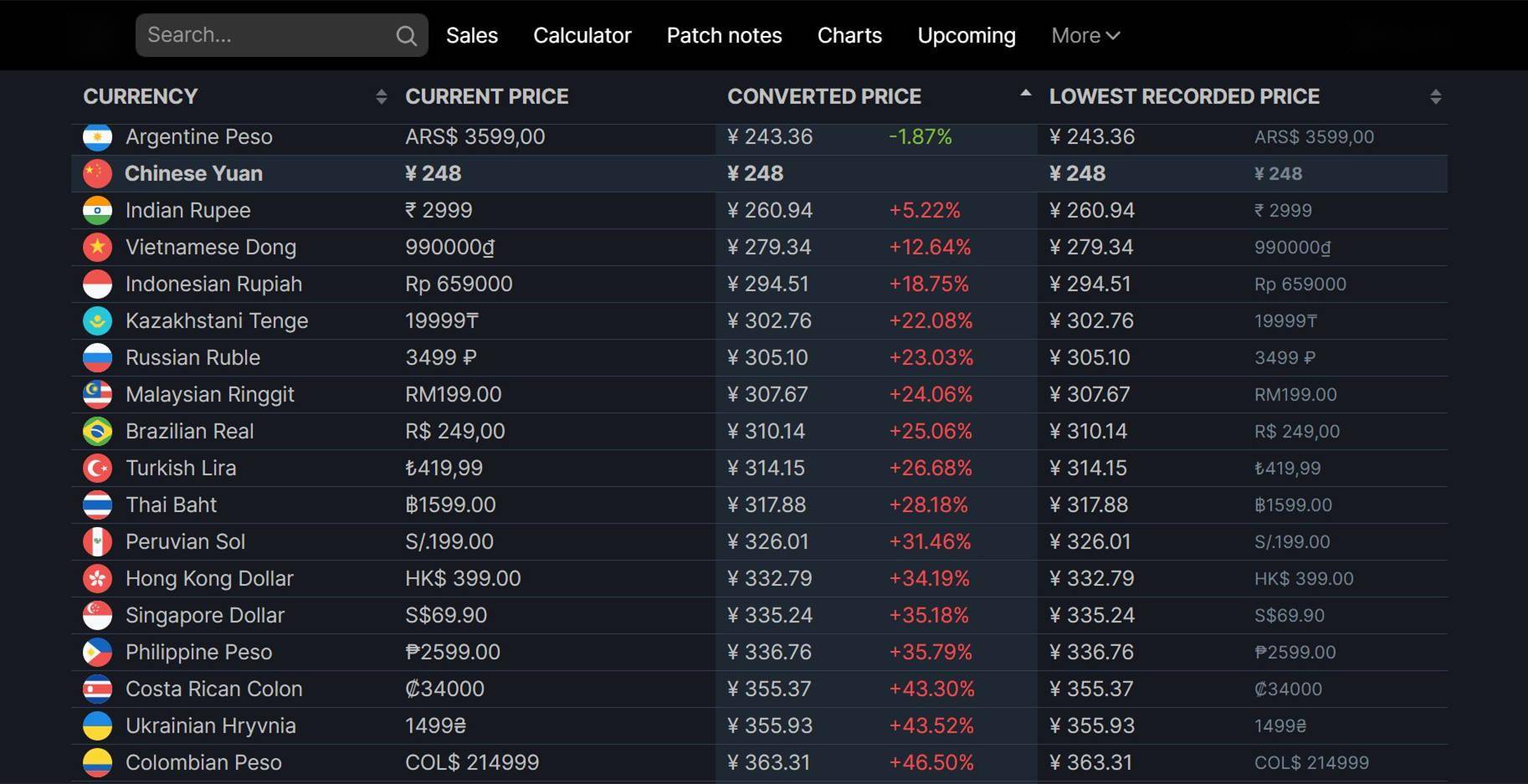
Task: Click the search magnifier icon
Action: [x=407, y=36]
